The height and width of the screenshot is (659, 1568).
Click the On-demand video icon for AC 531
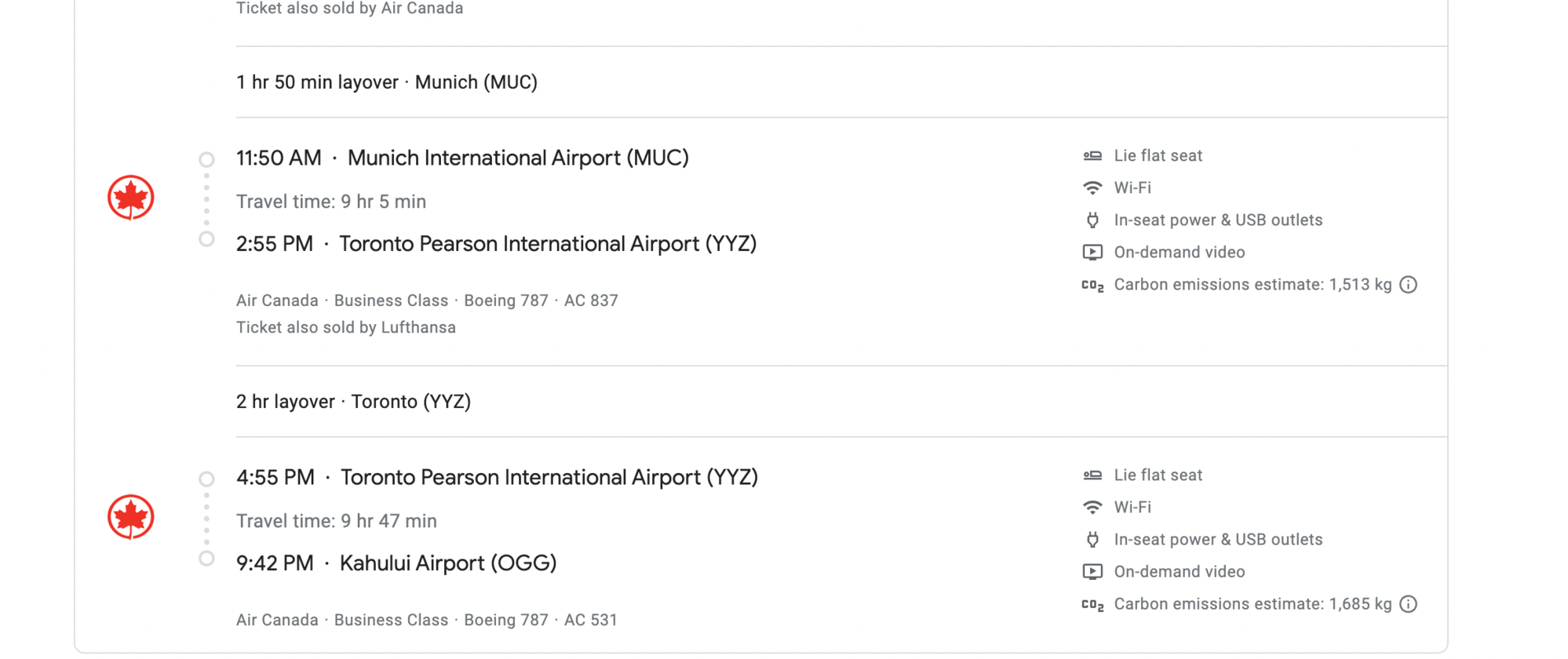coord(1092,572)
